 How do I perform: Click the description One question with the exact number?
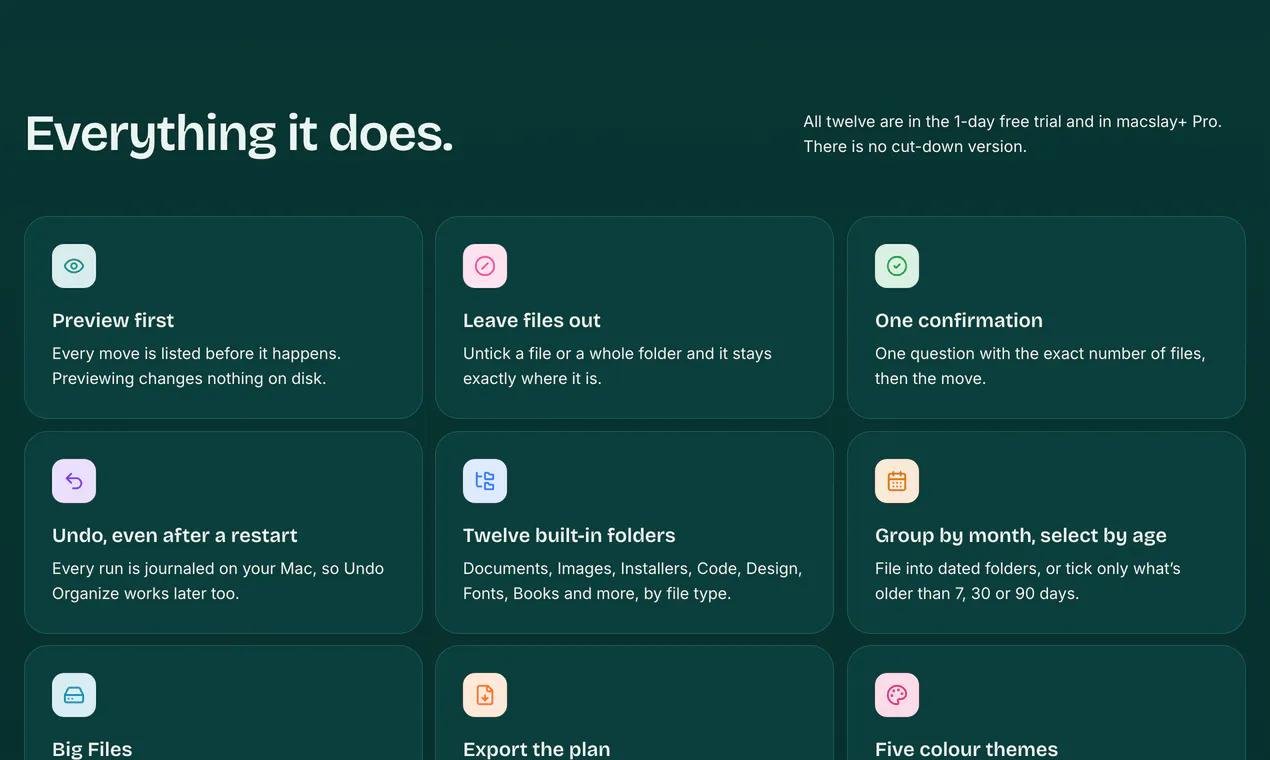click(x=1040, y=366)
